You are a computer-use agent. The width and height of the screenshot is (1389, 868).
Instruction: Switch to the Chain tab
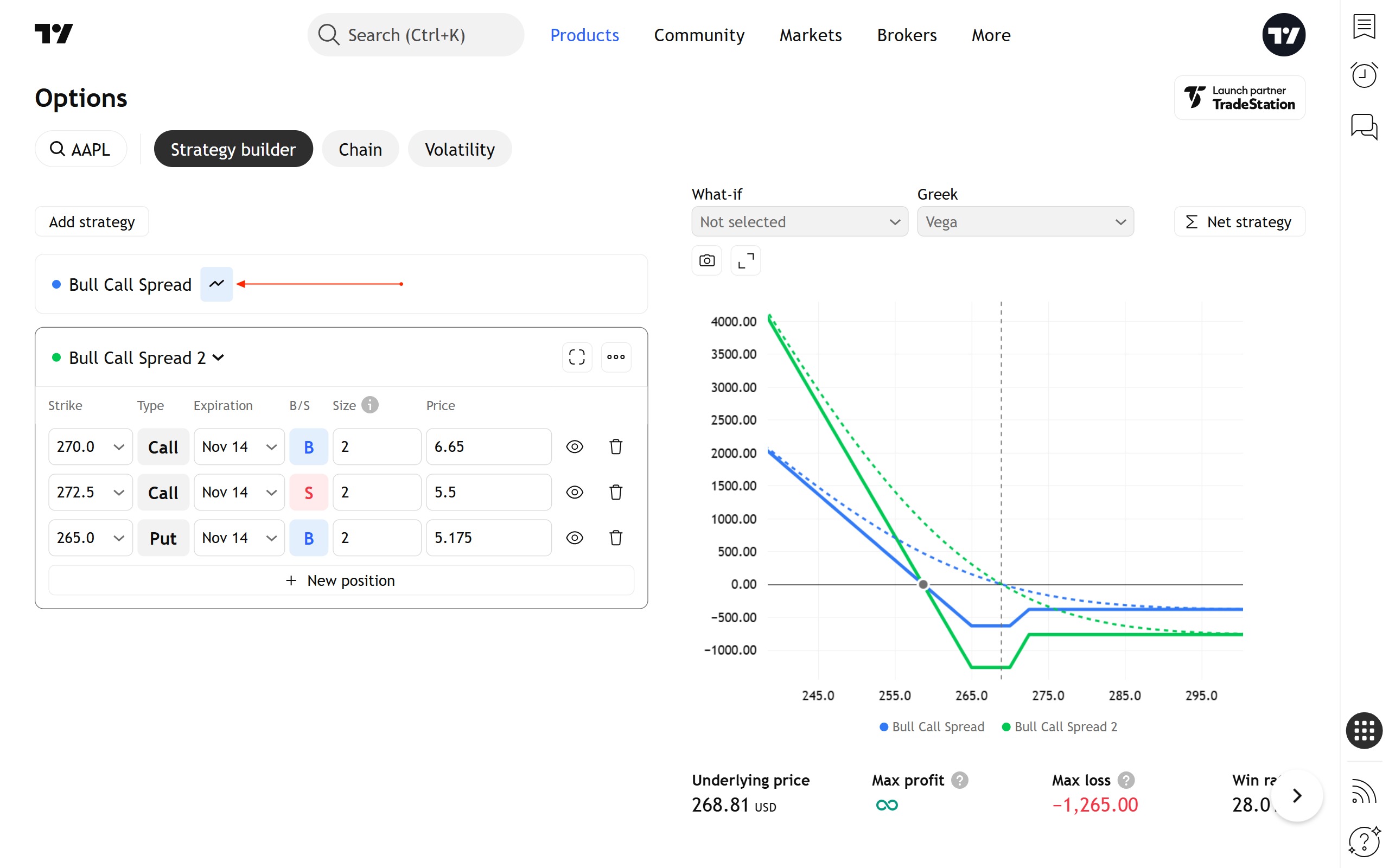360,149
